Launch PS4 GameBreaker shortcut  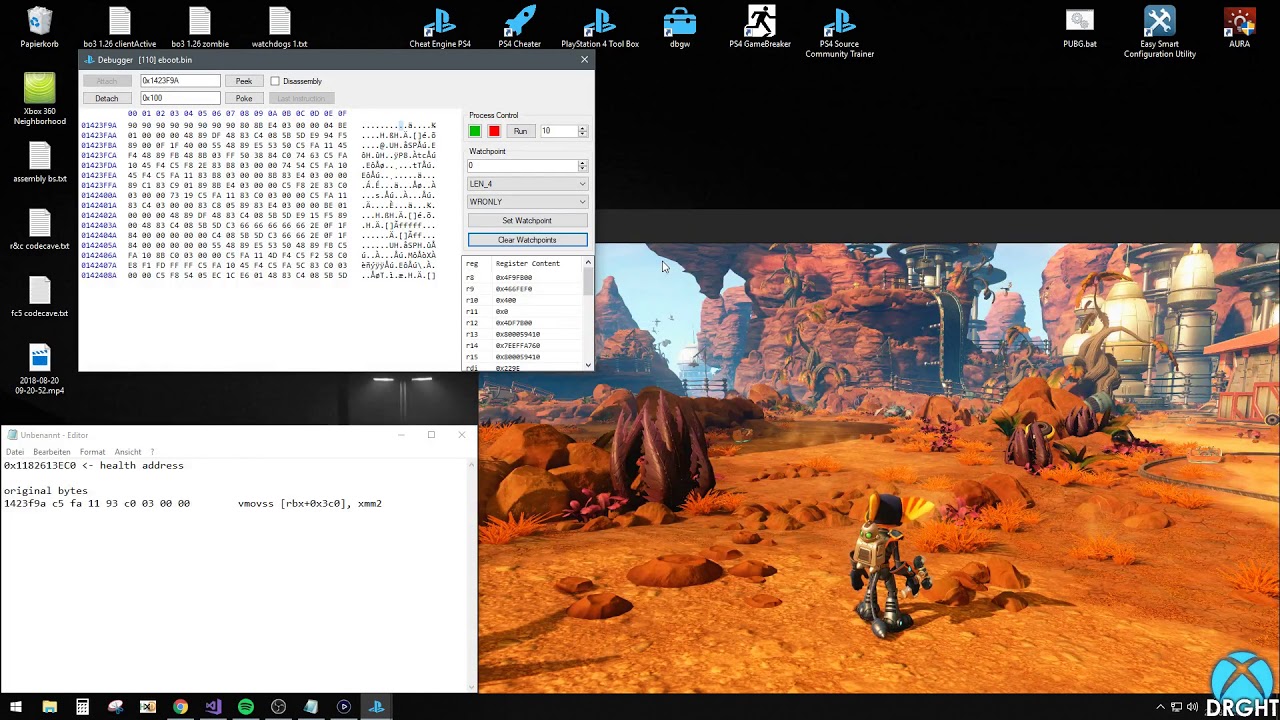point(760,28)
